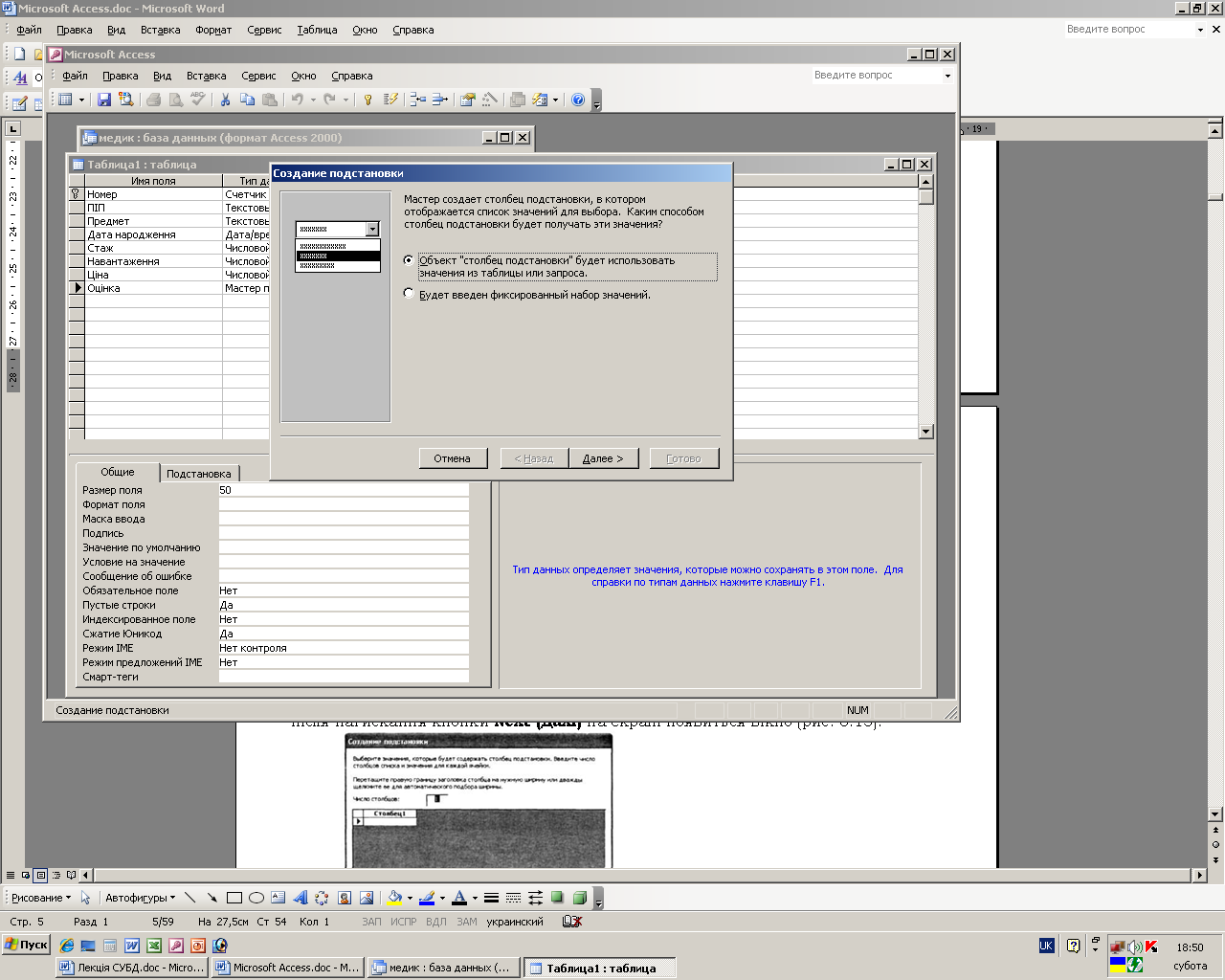Image resolution: width=1225 pixels, height=980 pixels.
Task: Click the blue Help question mark icon
Action: pos(578,100)
